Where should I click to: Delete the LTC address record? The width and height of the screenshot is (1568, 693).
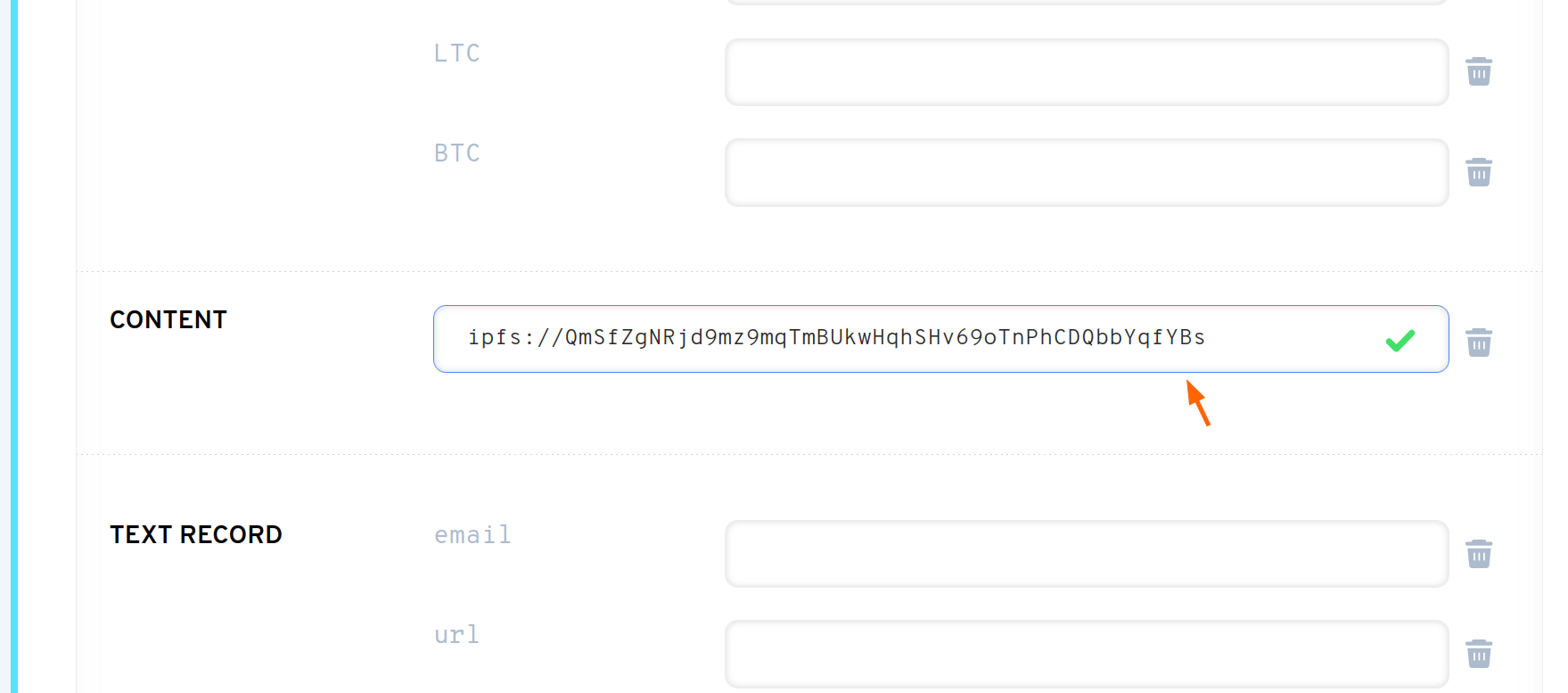click(x=1479, y=71)
